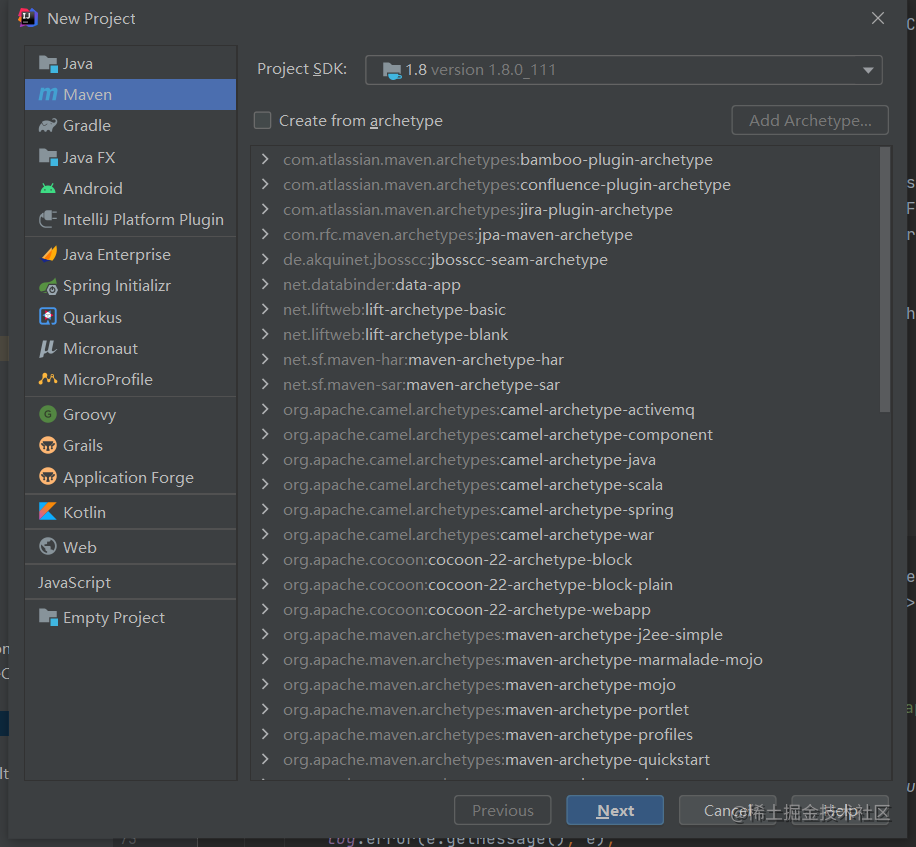916x847 pixels.
Task: Expand maven-archetype-quickstart node
Action: pos(265,759)
